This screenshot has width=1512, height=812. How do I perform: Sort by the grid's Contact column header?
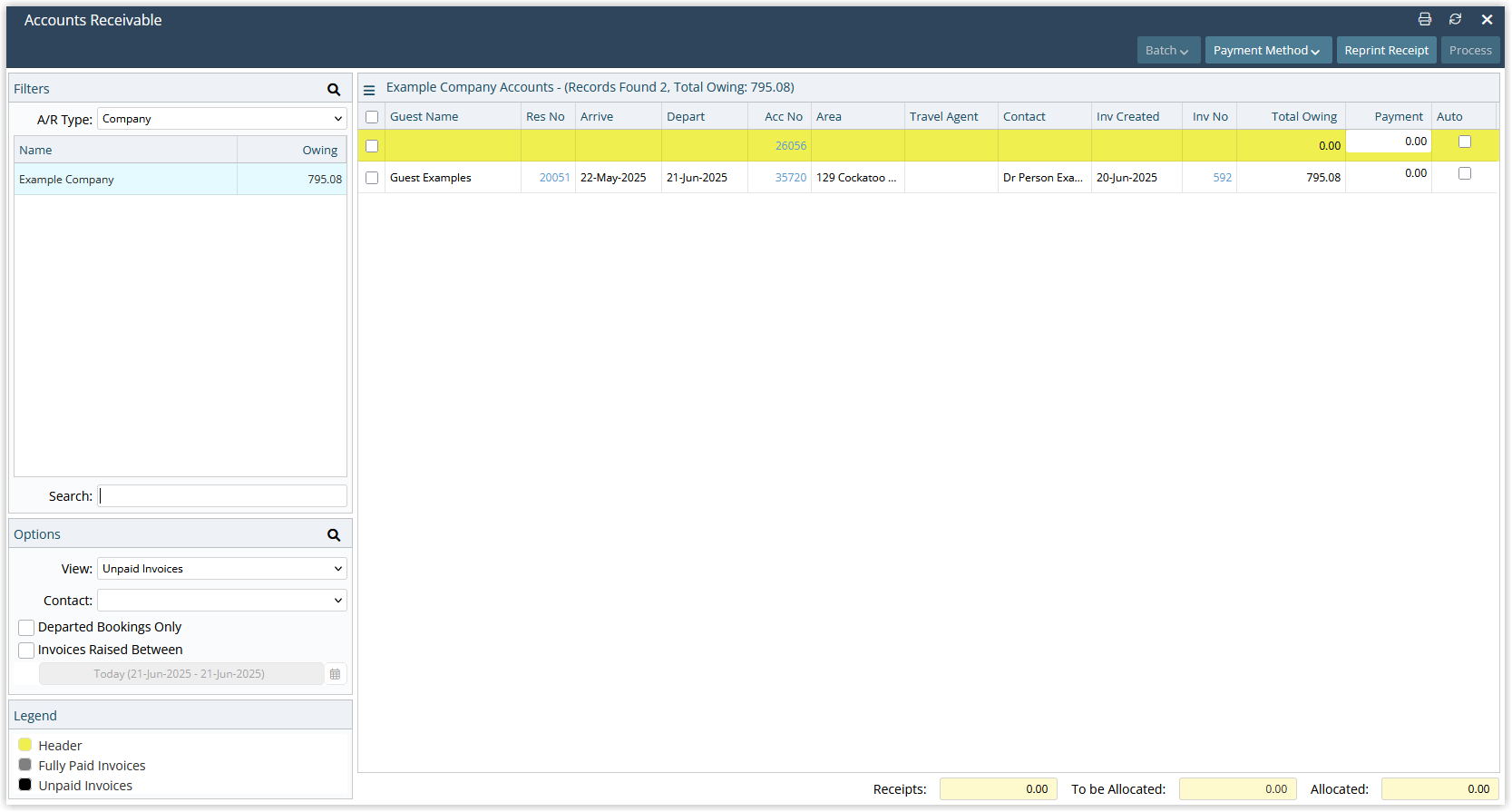[1045, 117]
